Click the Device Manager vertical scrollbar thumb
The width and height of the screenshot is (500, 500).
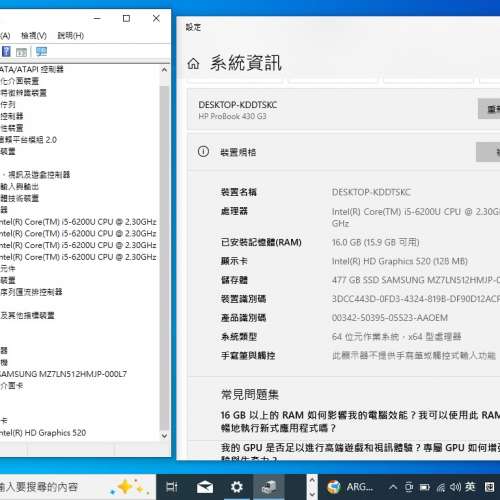pyautogui.click(x=164, y=257)
